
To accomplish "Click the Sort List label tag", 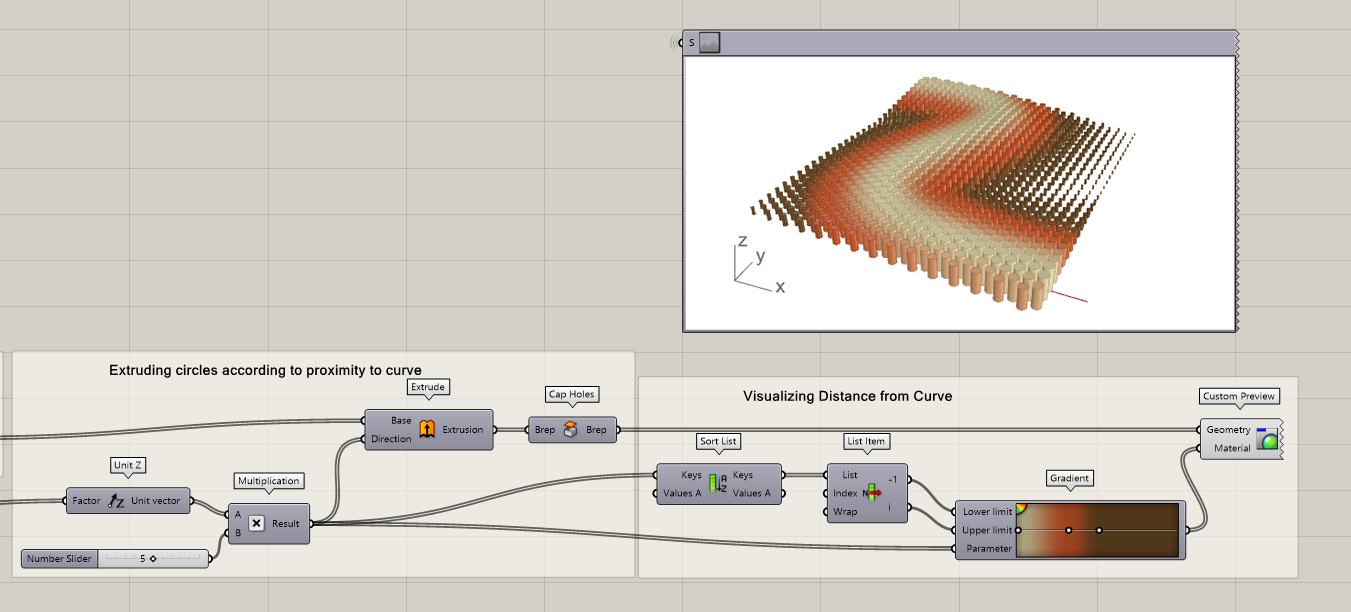I will [x=718, y=440].
